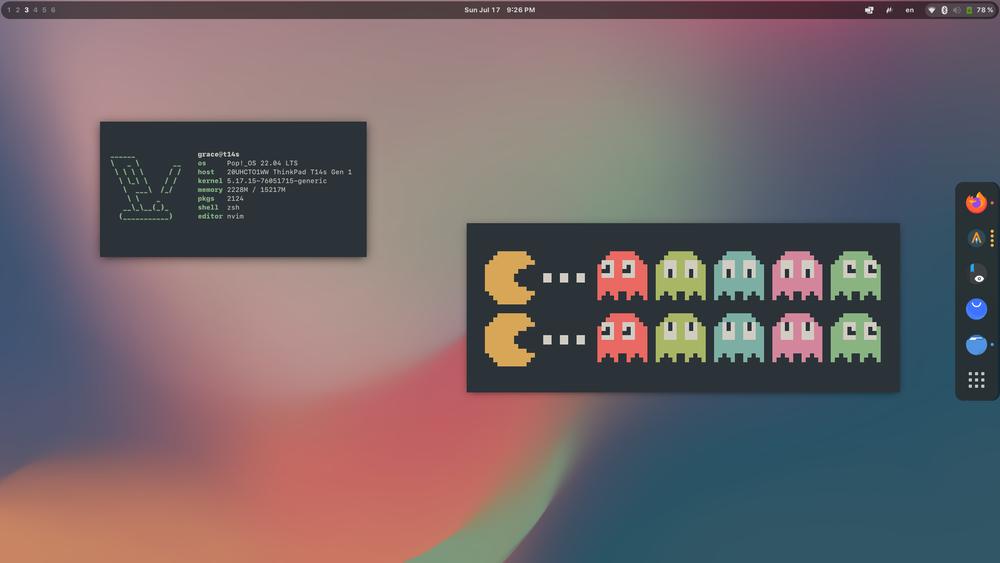Click the shell value 'zsh'
Screen dimensions: 1000x563
(x=233, y=208)
